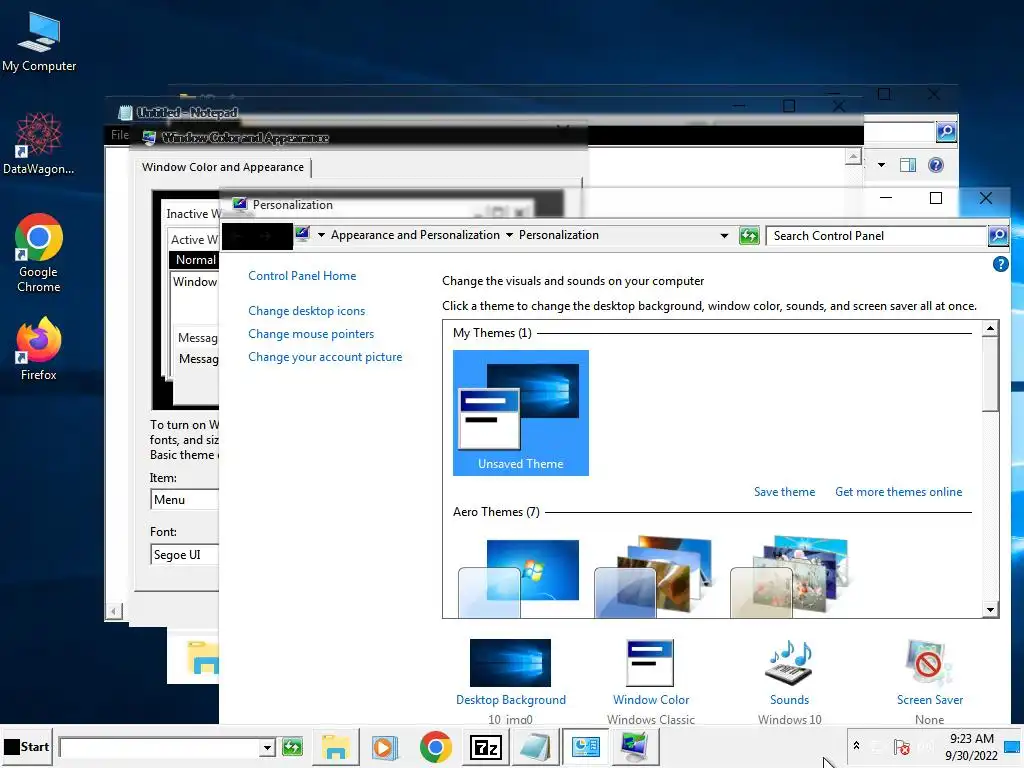Click the Save theme link
1024x768 pixels.
[x=784, y=492]
